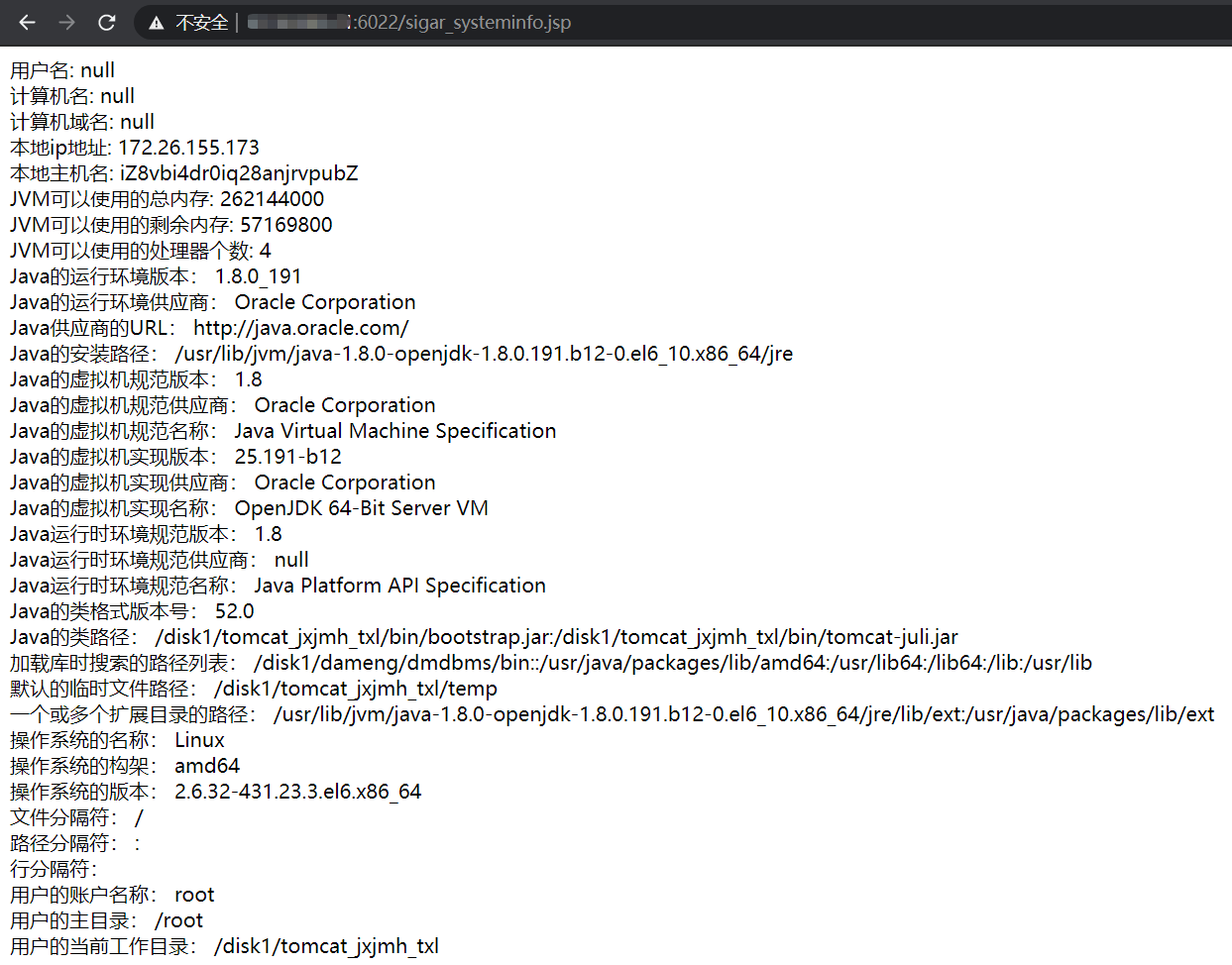Click OS architecture amd64
The width and height of the screenshot is (1232, 965).
(207, 766)
